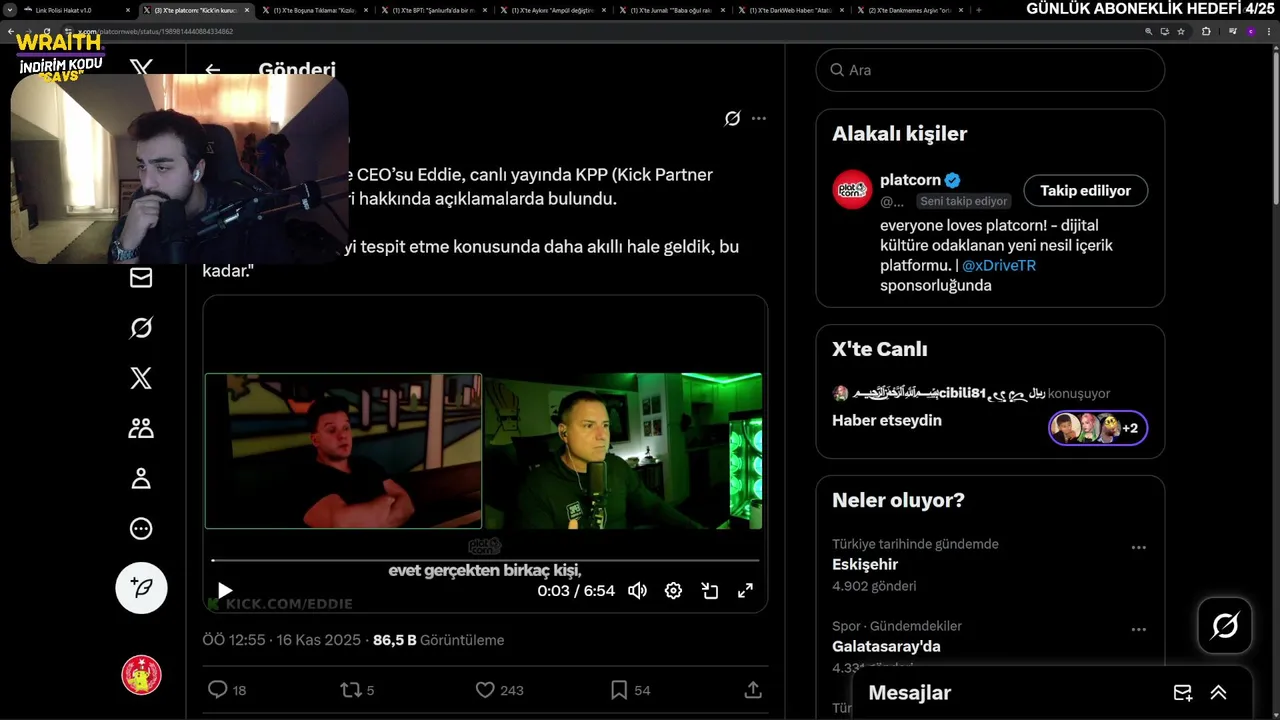Image resolution: width=1280 pixels, height=720 pixels.
Task: Open the Profile icon in sidebar
Action: 141,478
